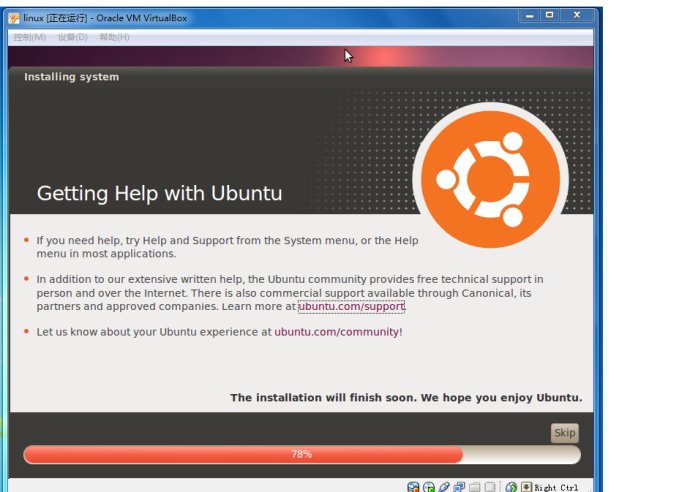The image size is (690, 492).
Task: Click the 78% installation progress bar
Action: (x=302, y=454)
